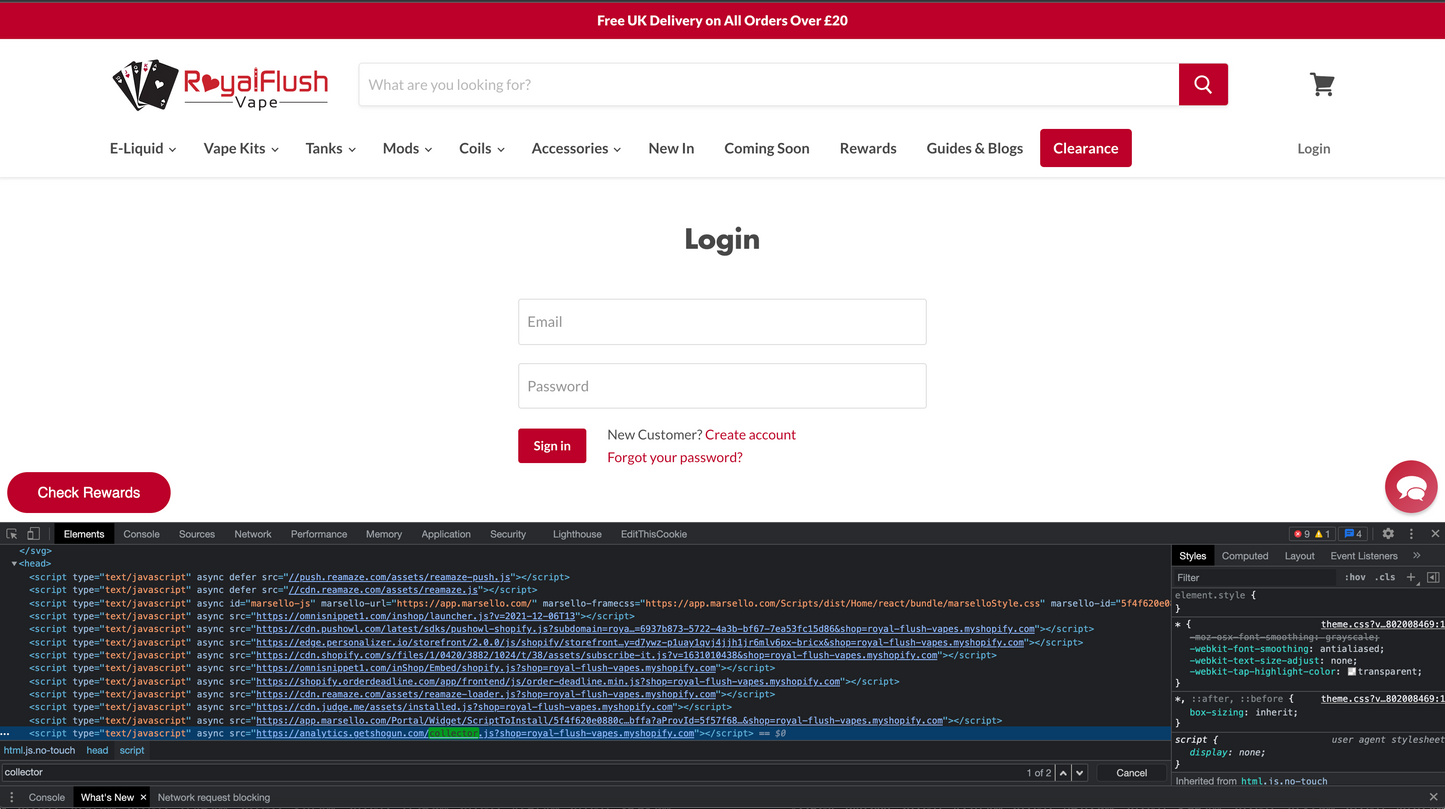
Task: Expand the Accessories dropdown
Action: [x=577, y=148]
